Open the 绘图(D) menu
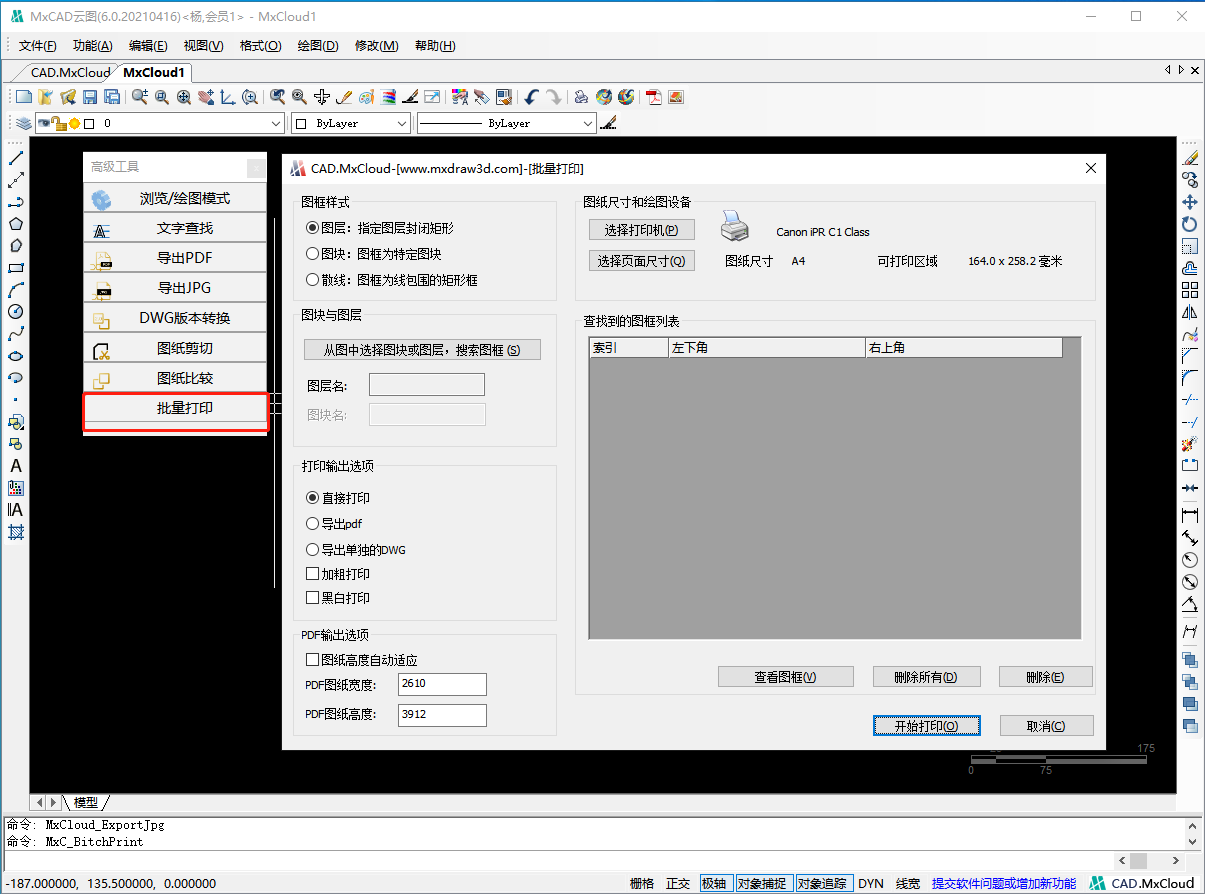The image size is (1205, 894). pos(318,46)
